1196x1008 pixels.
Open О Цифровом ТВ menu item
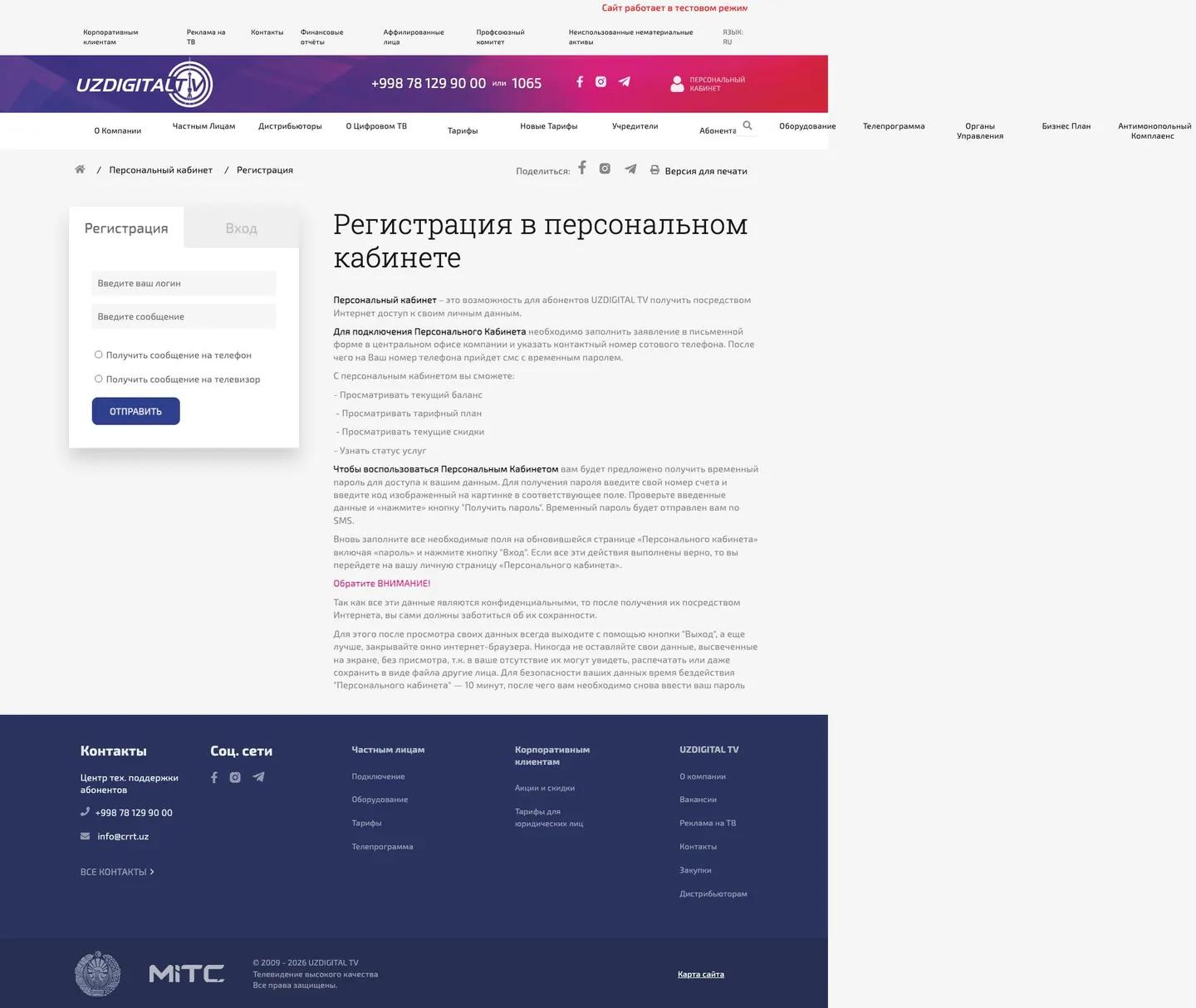tap(376, 126)
